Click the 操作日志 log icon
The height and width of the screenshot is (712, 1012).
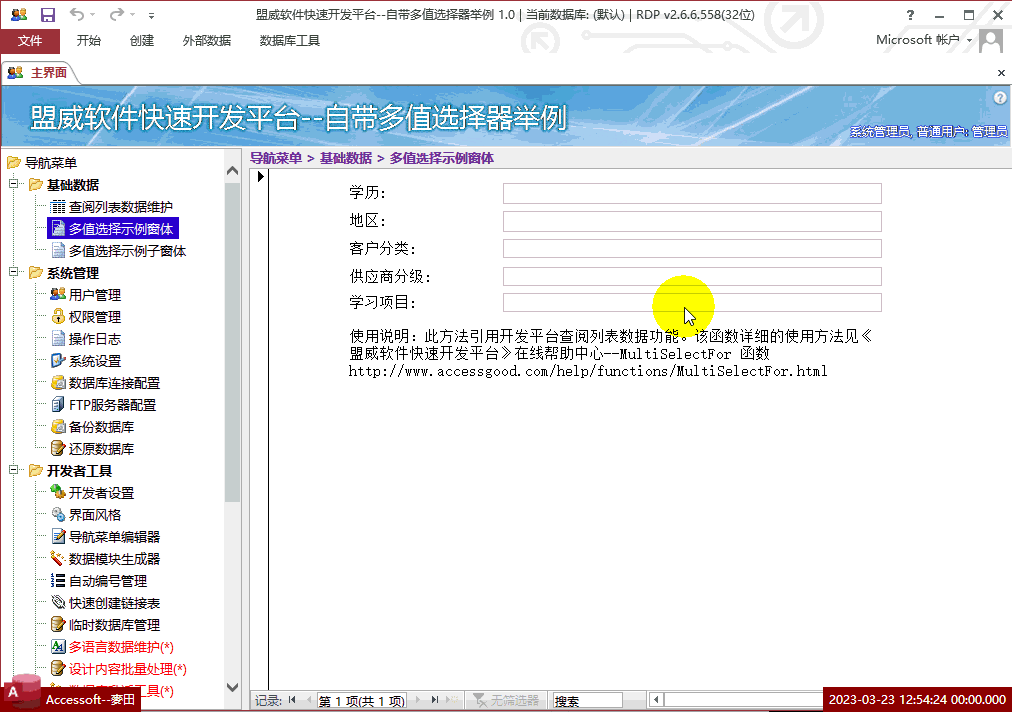(58, 338)
